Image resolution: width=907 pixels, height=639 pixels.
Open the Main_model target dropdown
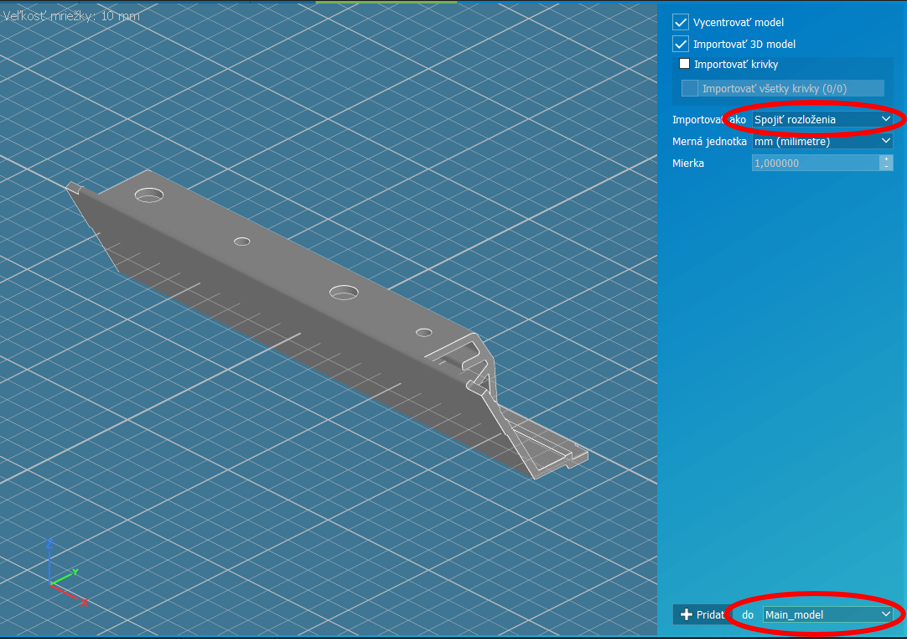(x=827, y=614)
